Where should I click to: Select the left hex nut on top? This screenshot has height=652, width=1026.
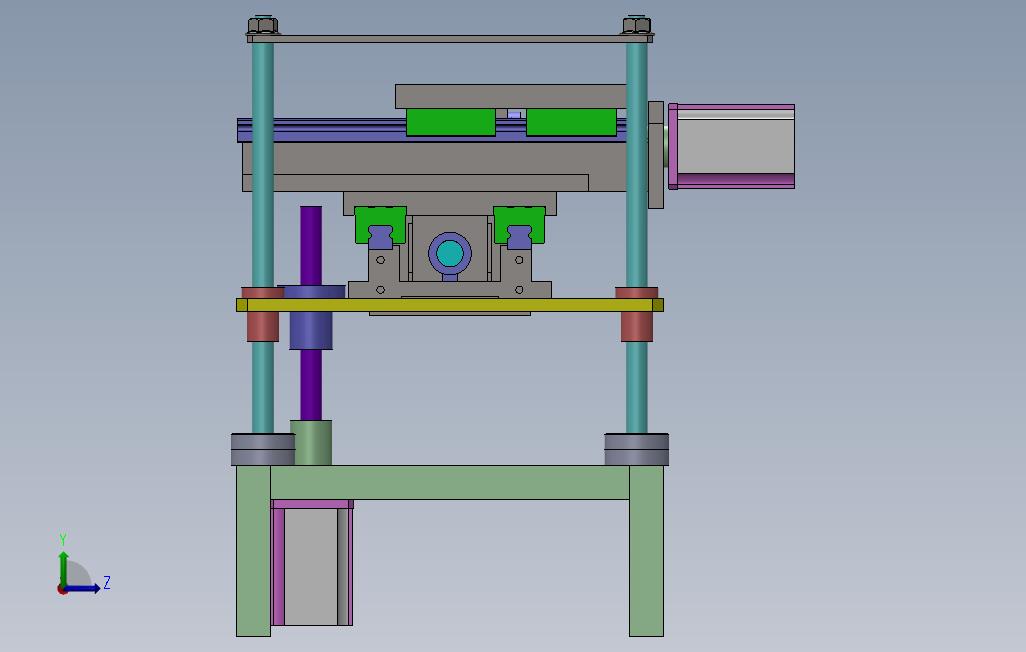[263, 26]
